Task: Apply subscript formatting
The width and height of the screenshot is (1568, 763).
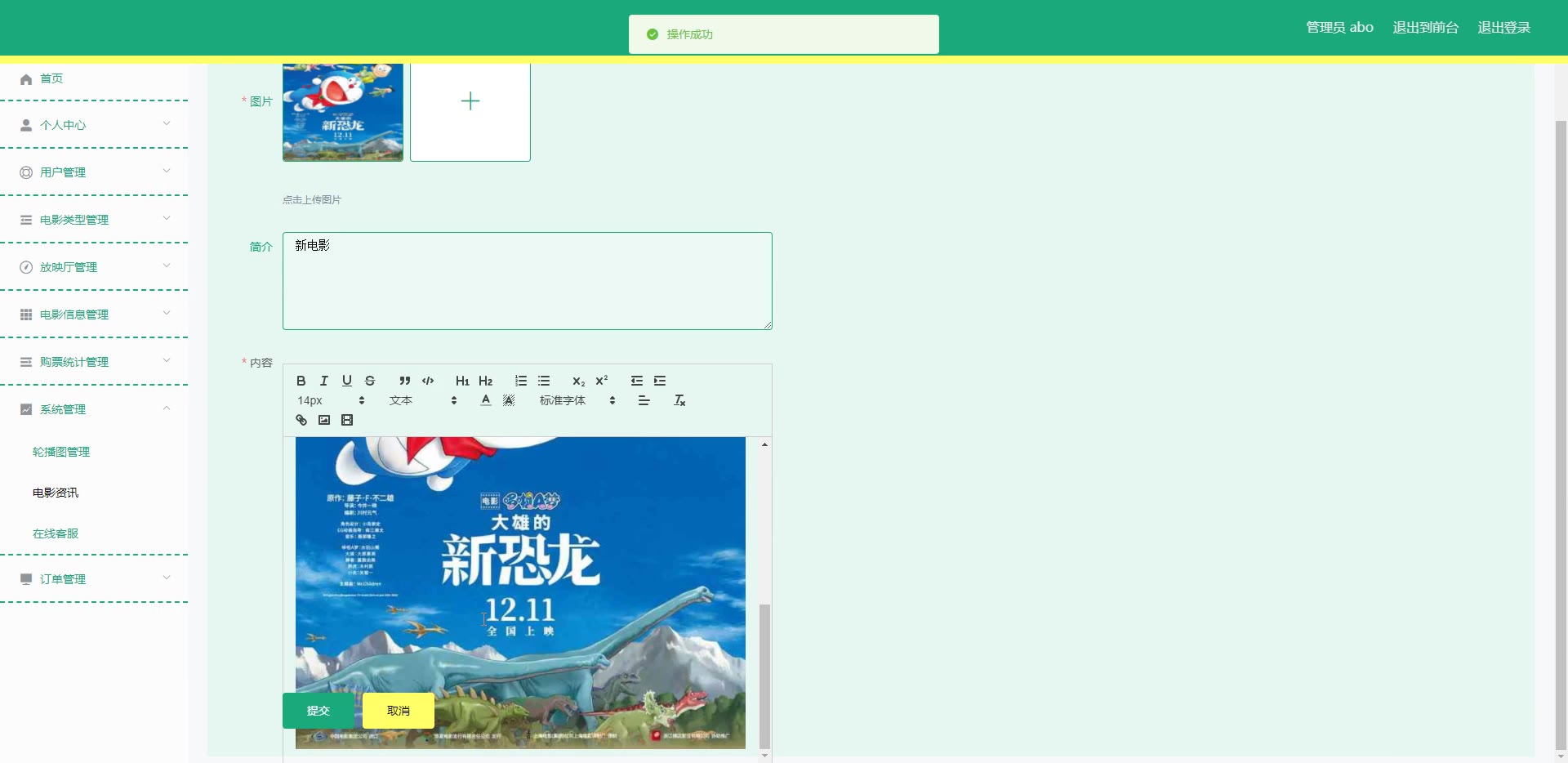Action: pyautogui.click(x=578, y=381)
